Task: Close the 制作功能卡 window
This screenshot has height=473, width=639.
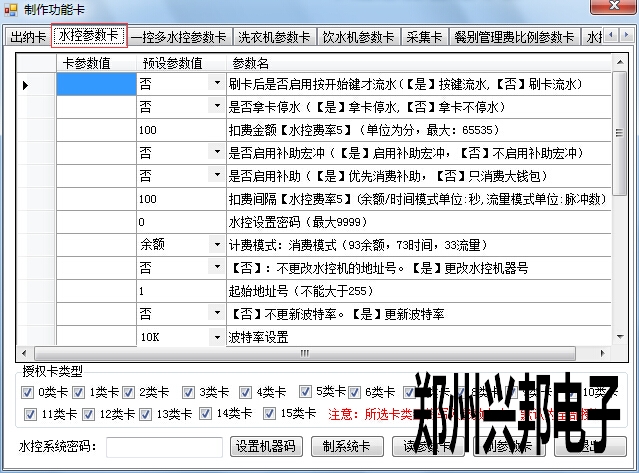Action: (x=618, y=11)
